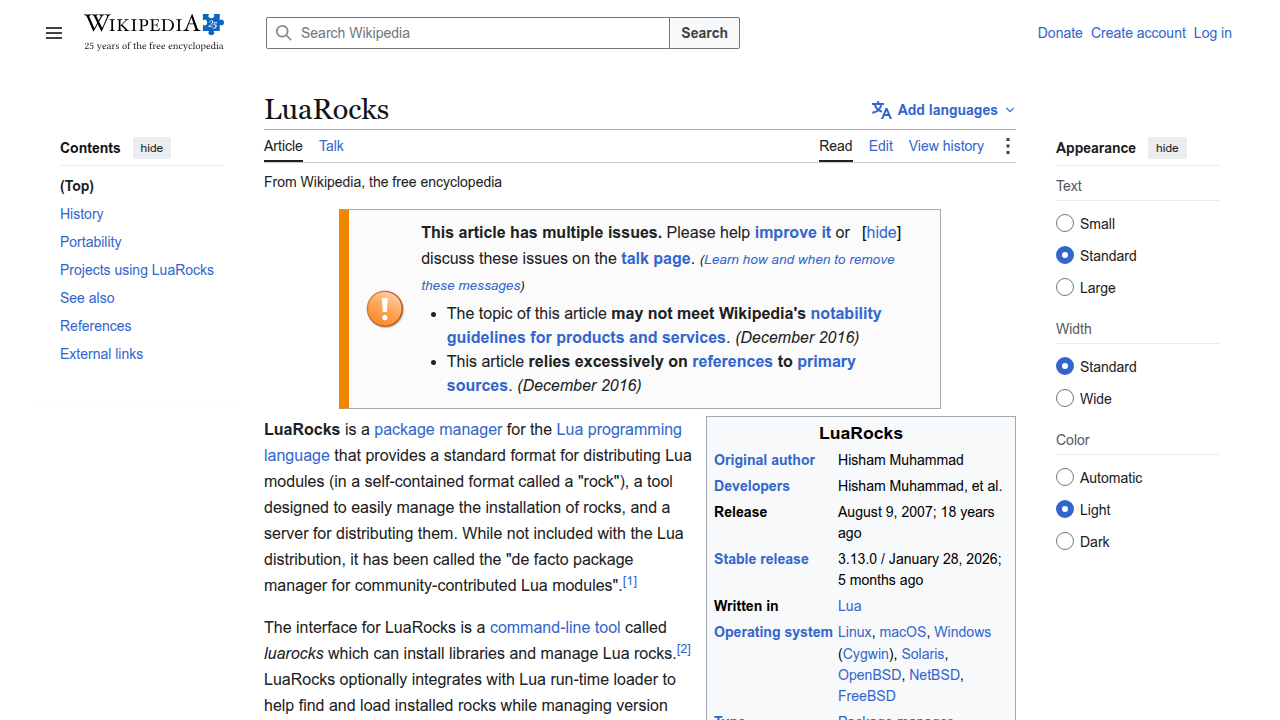Viewport: 1280px width, 720px height.
Task: Collapse the multiple issues notice with hide
Action: coord(881,232)
